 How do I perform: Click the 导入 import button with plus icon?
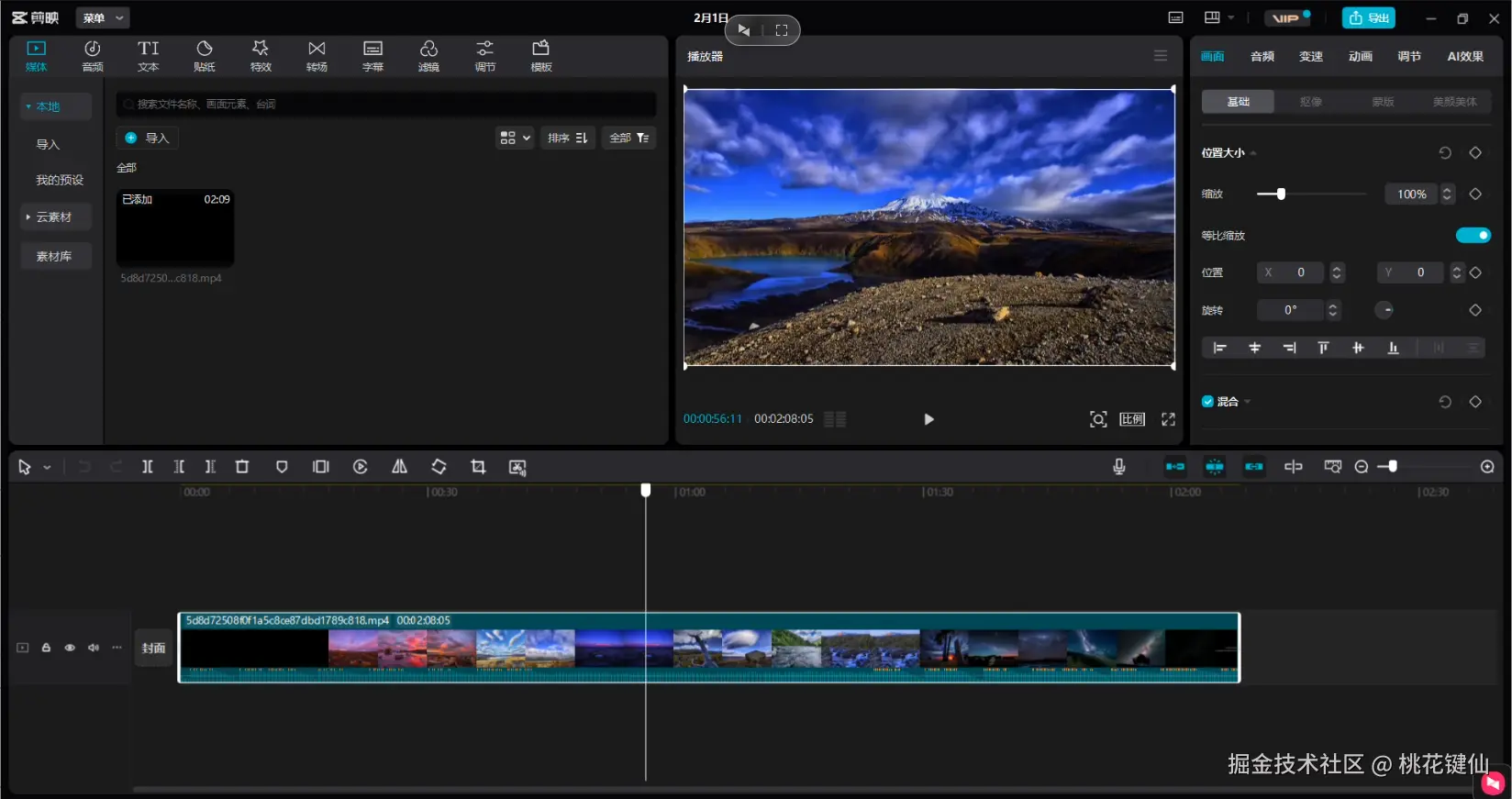click(148, 138)
